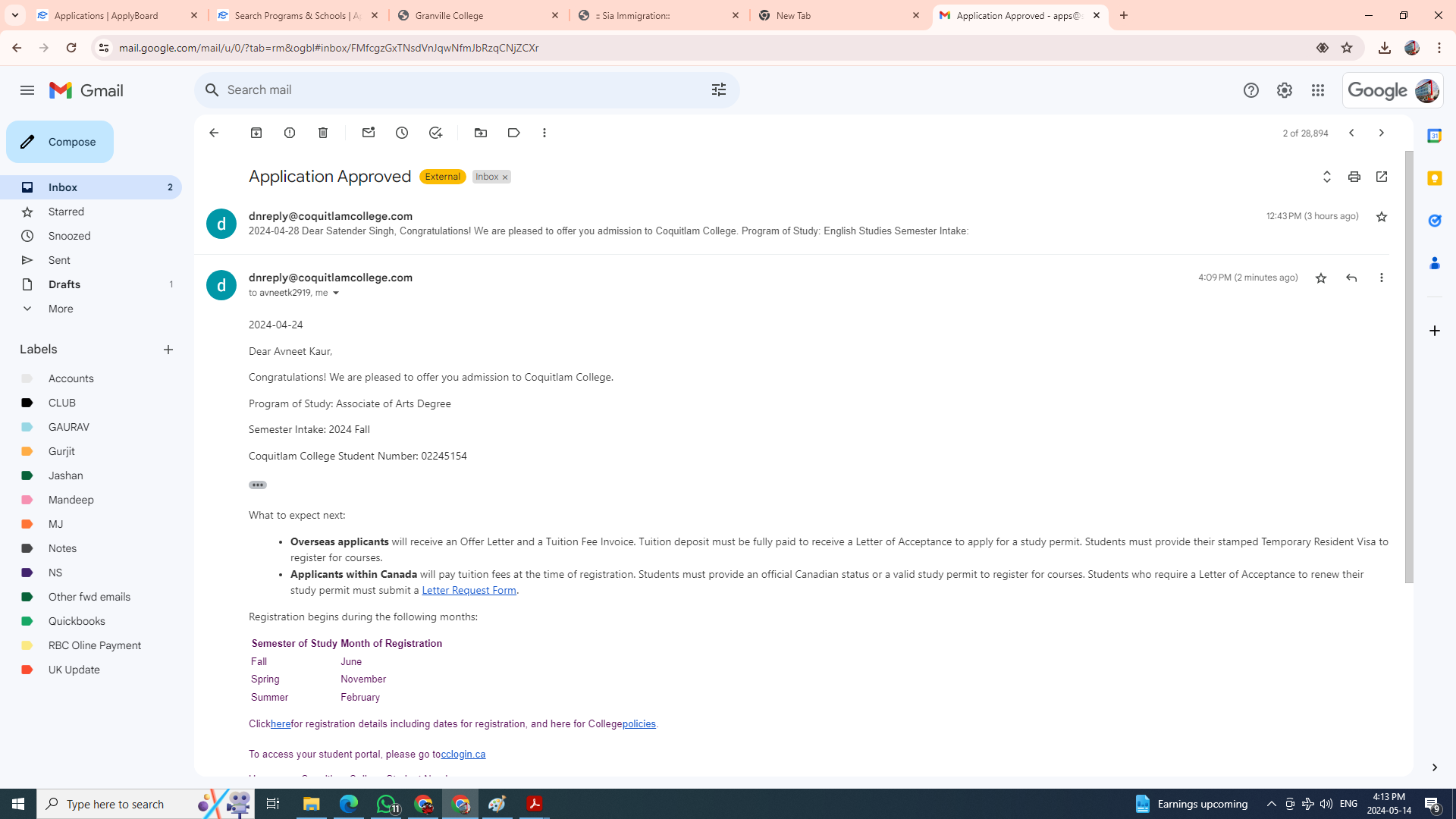This screenshot has width=1456, height=819.
Task: Open Sent folder
Action: coord(91,260)
